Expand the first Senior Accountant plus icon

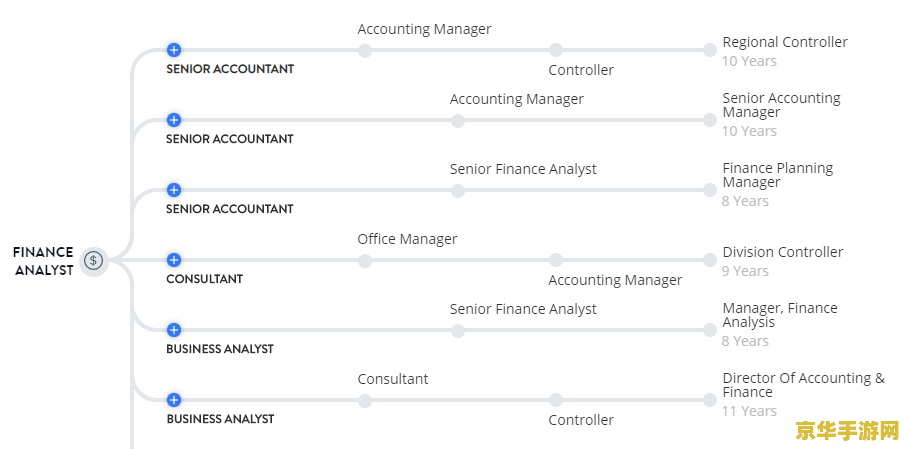click(174, 50)
